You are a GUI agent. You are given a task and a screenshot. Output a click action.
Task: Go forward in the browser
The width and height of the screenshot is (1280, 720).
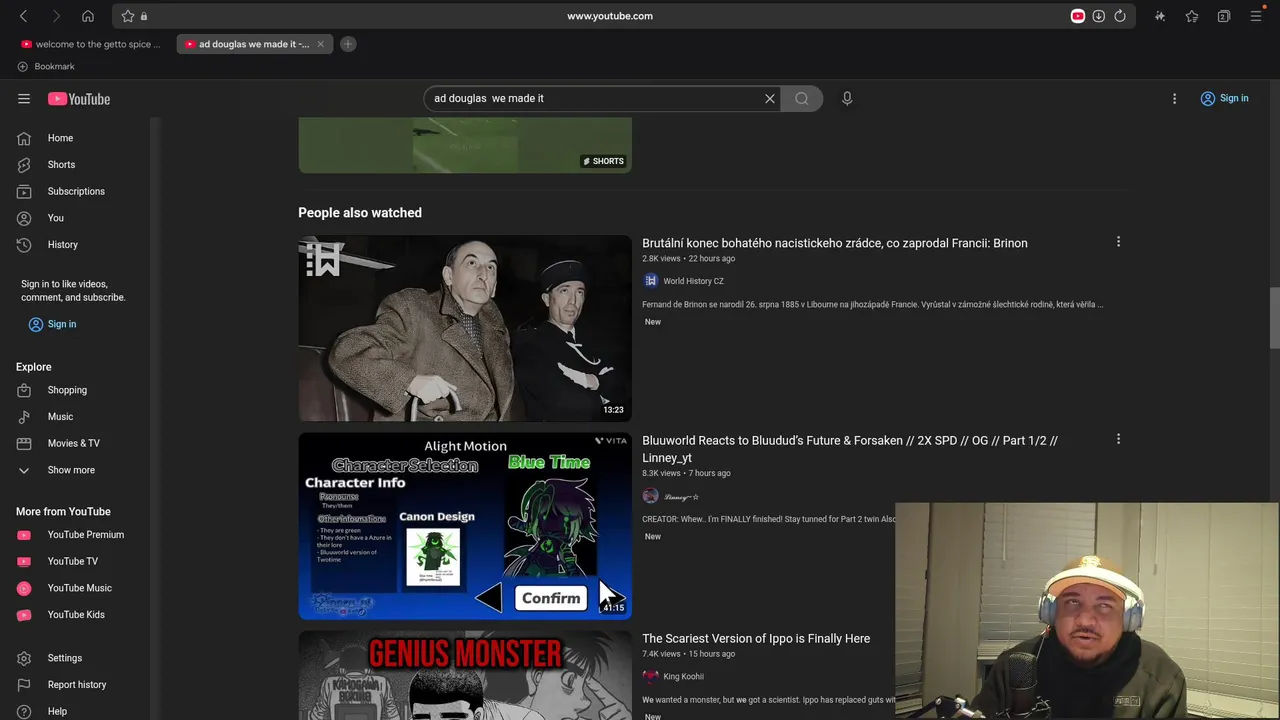pos(56,16)
